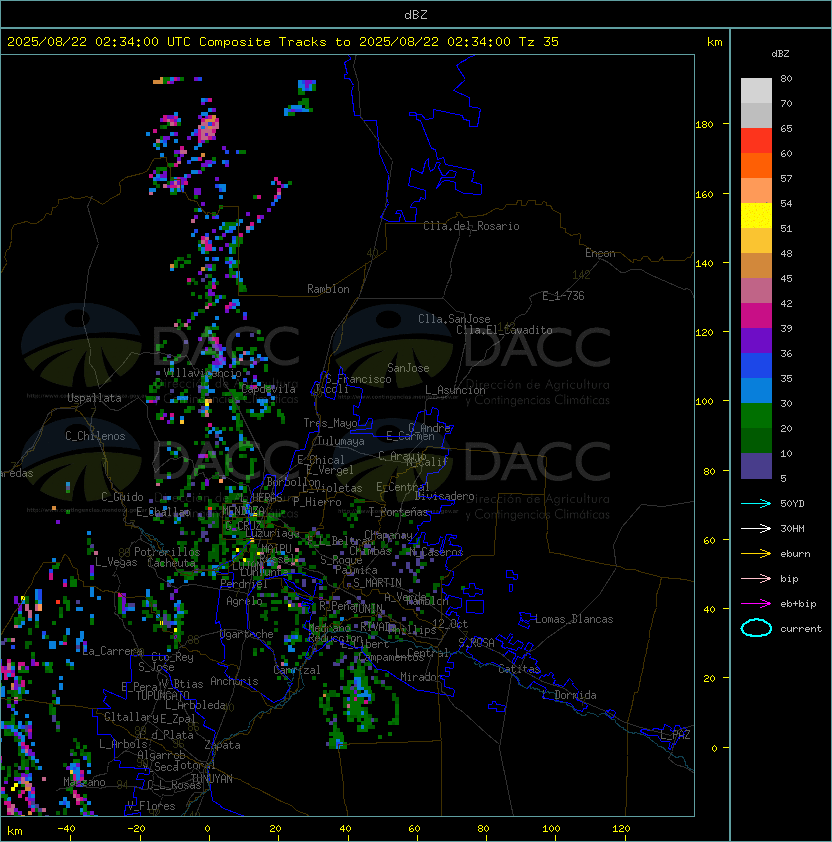Click the purple swatch between 39 and 36

click(756, 340)
